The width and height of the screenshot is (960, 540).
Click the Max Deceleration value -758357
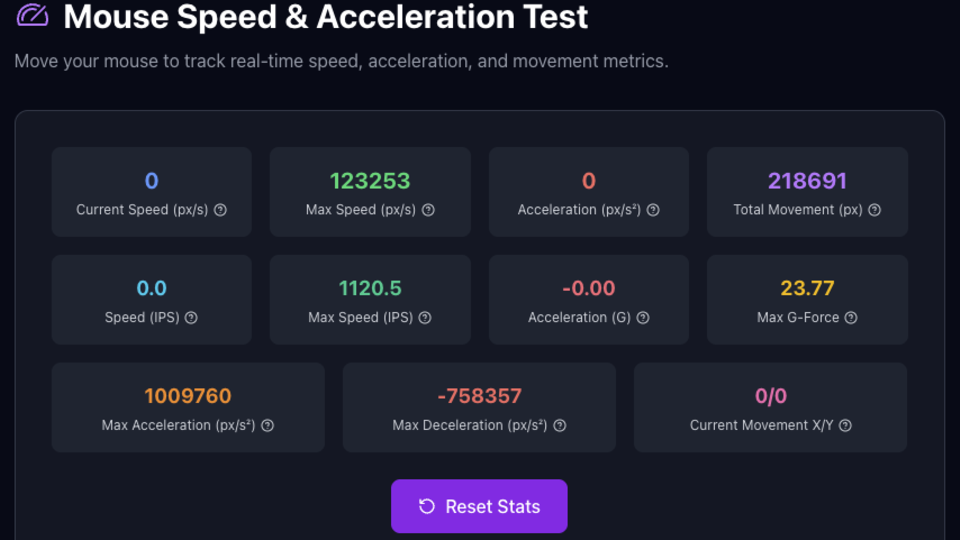[479, 396]
